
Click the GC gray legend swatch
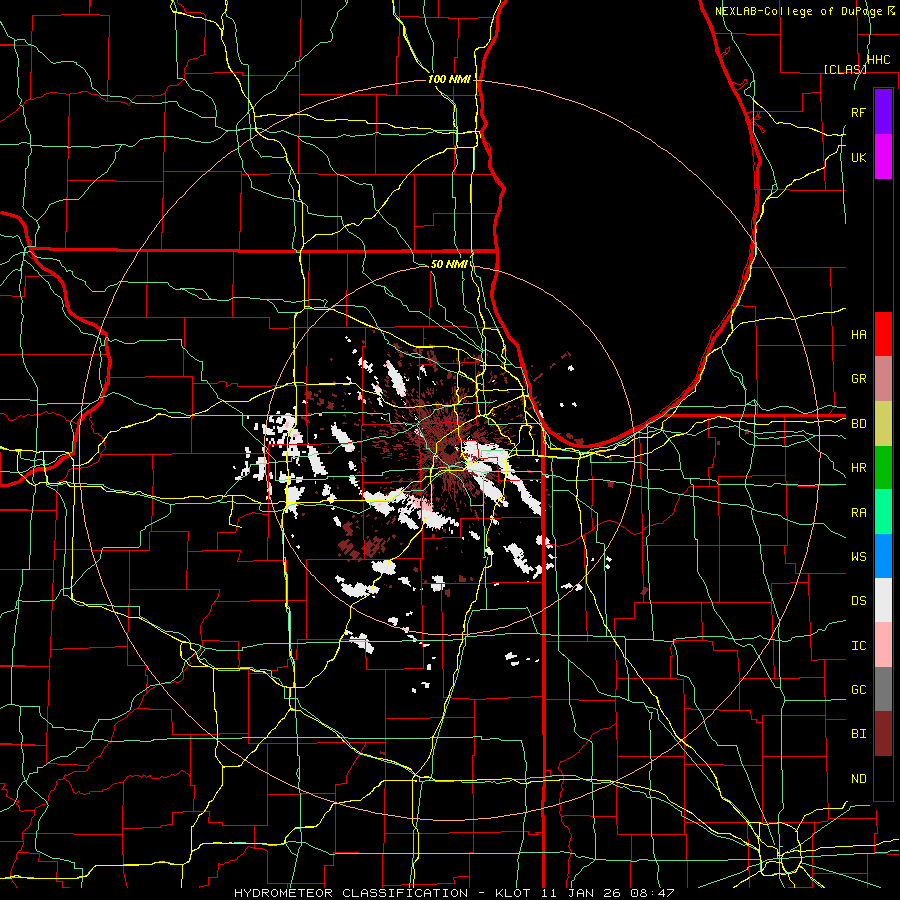[x=883, y=689]
